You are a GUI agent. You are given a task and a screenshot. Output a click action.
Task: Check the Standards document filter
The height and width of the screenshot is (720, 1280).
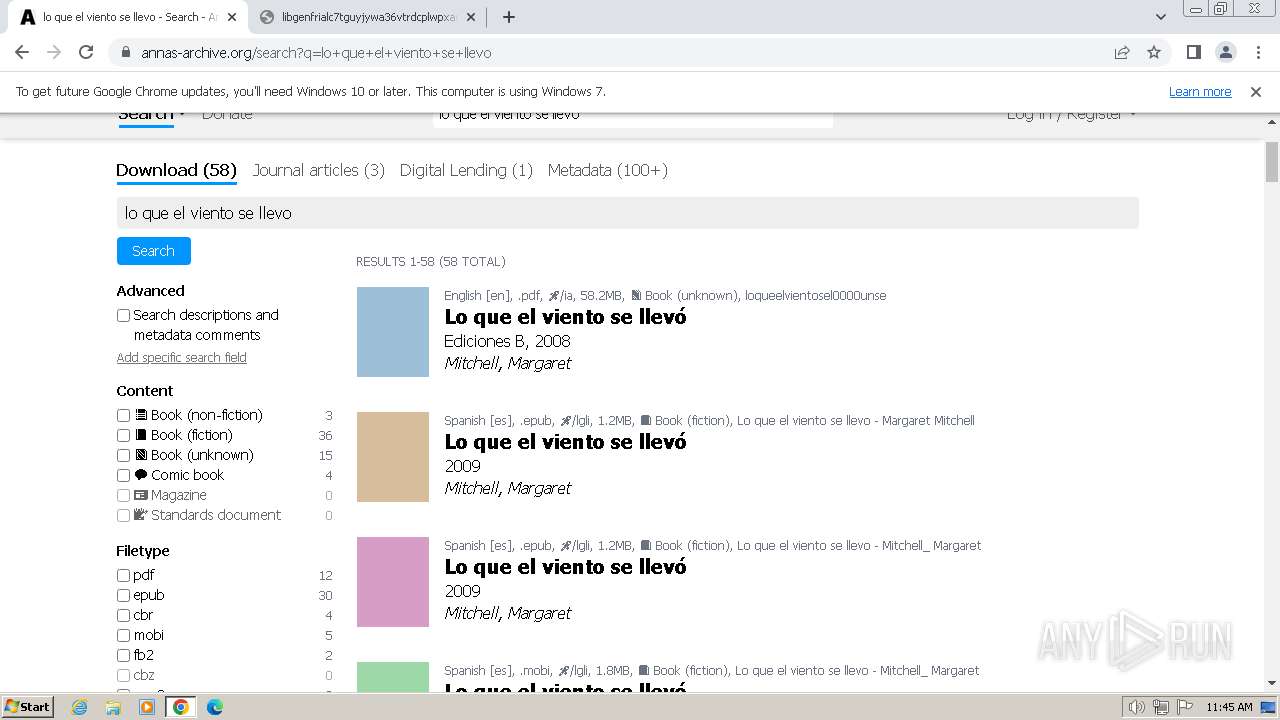coord(123,515)
